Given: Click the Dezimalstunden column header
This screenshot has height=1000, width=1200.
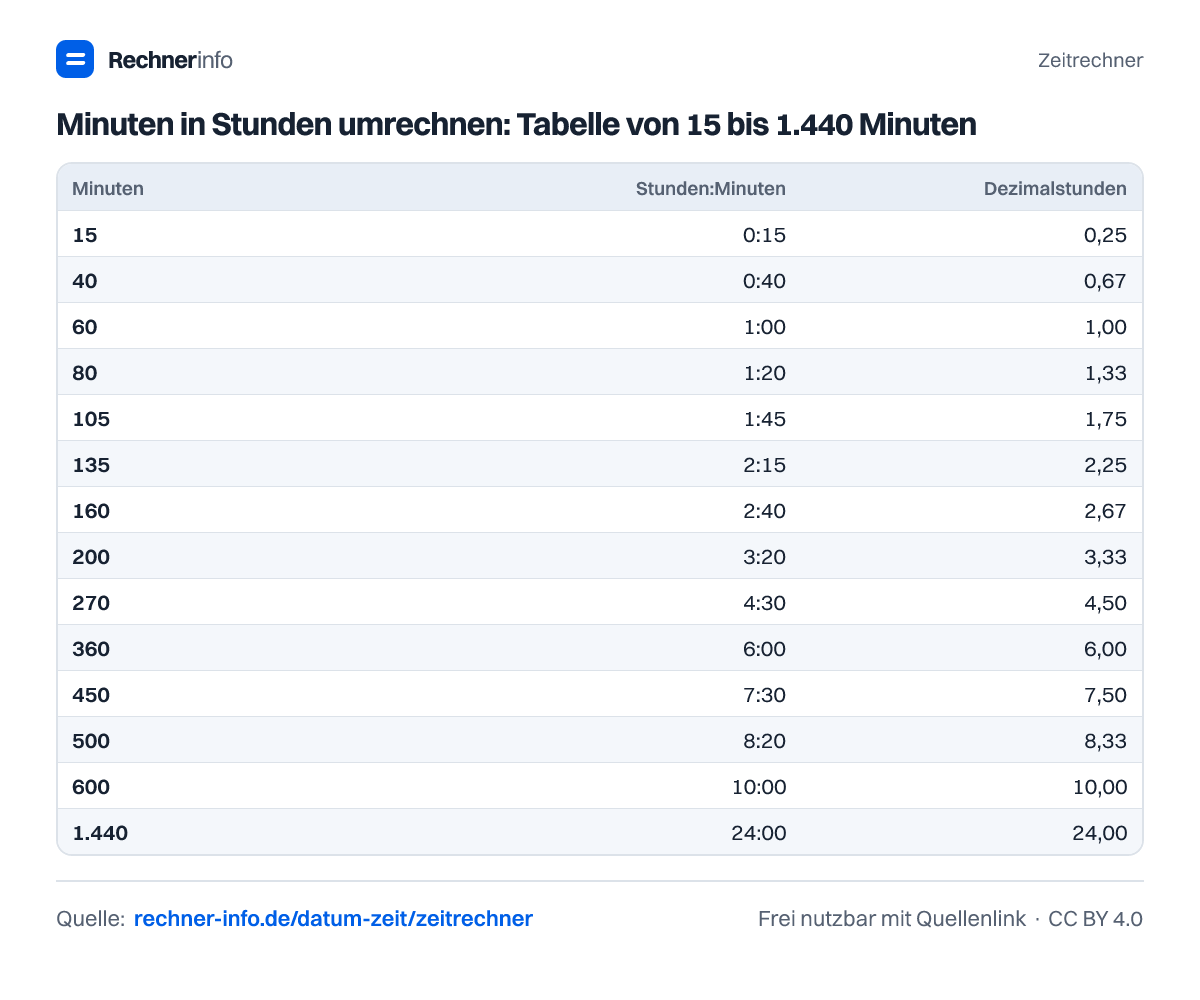Looking at the screenshot, I should point(1055,188).
